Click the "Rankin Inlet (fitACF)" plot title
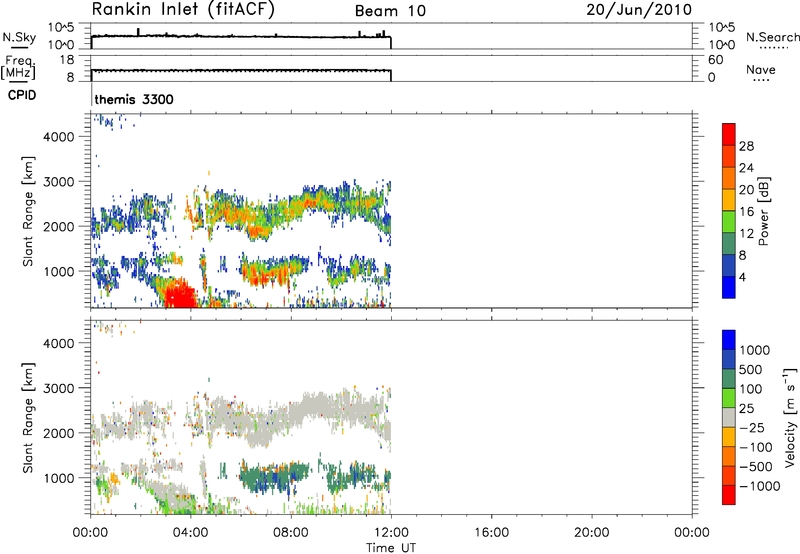The height and width of the screenshot is (554, 800). (183, 10)
